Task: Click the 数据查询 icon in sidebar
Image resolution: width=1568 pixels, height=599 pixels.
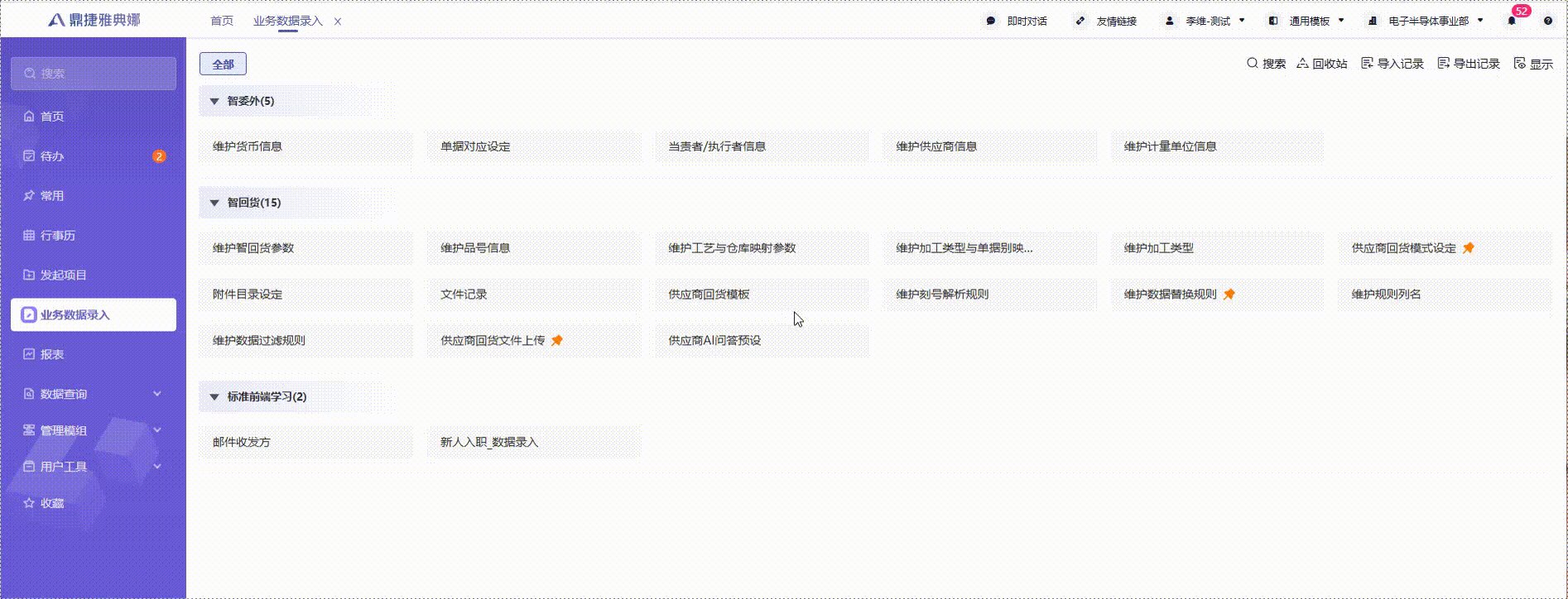Action: pyautogui.click(x=29, y=394)
